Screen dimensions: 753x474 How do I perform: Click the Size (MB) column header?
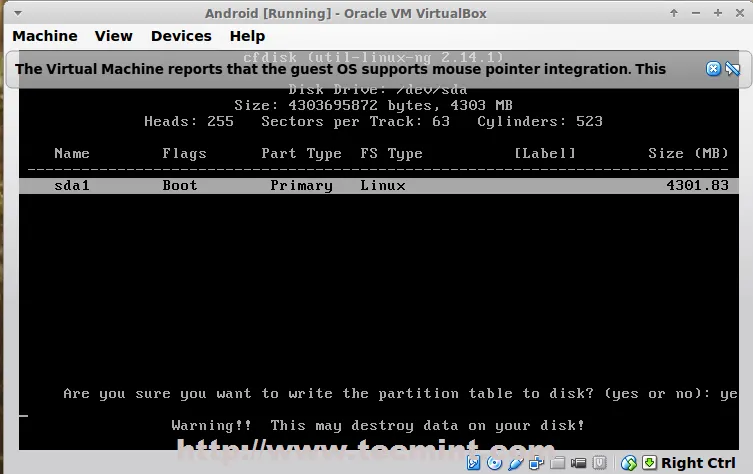(688, 154)
